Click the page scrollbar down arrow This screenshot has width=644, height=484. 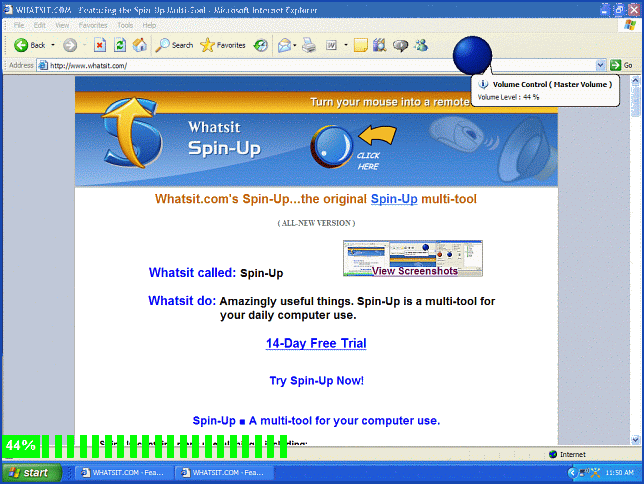click(x=635, y=440)
